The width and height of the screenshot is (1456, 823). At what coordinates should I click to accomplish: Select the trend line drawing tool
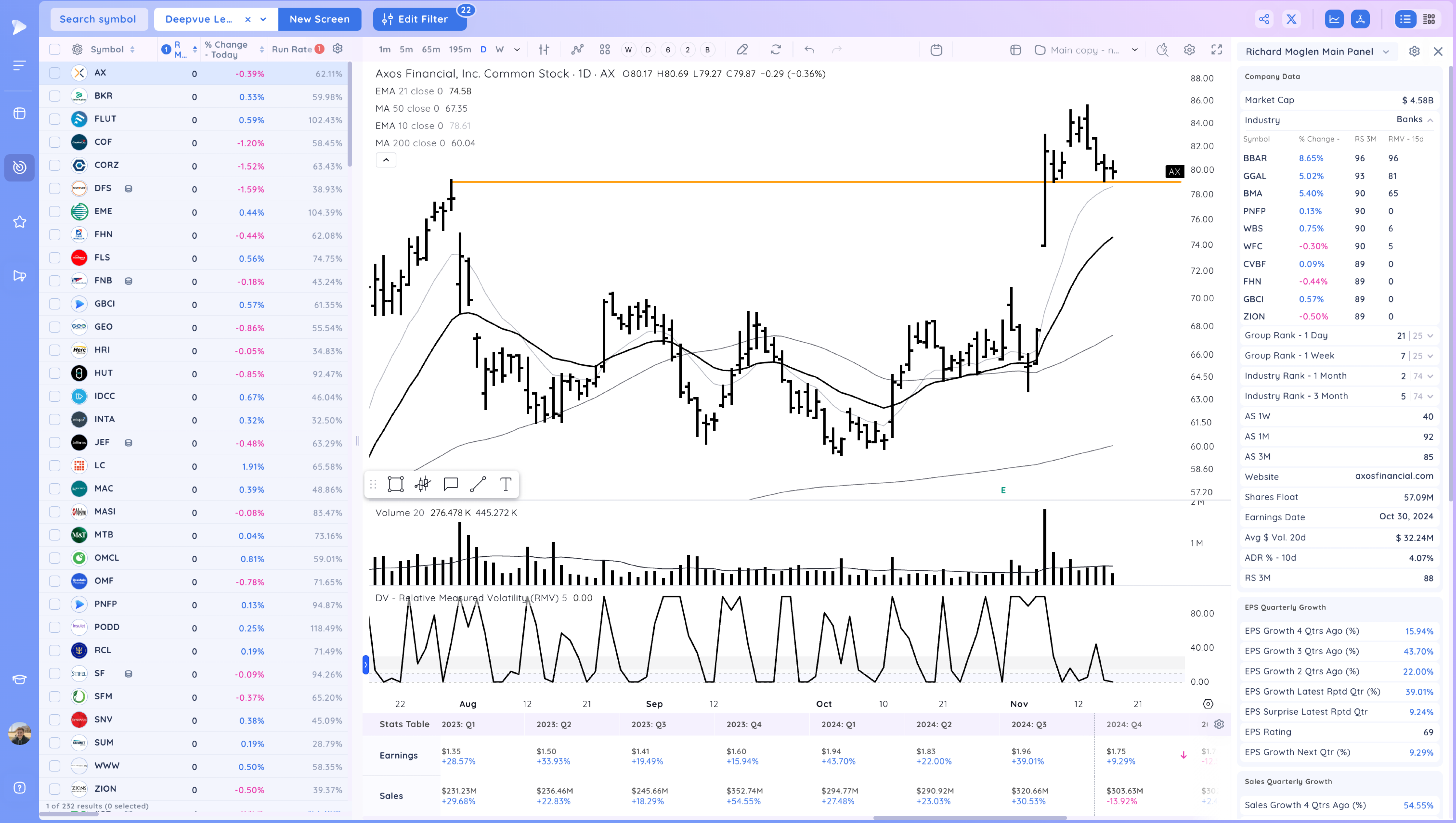point(478,484)
